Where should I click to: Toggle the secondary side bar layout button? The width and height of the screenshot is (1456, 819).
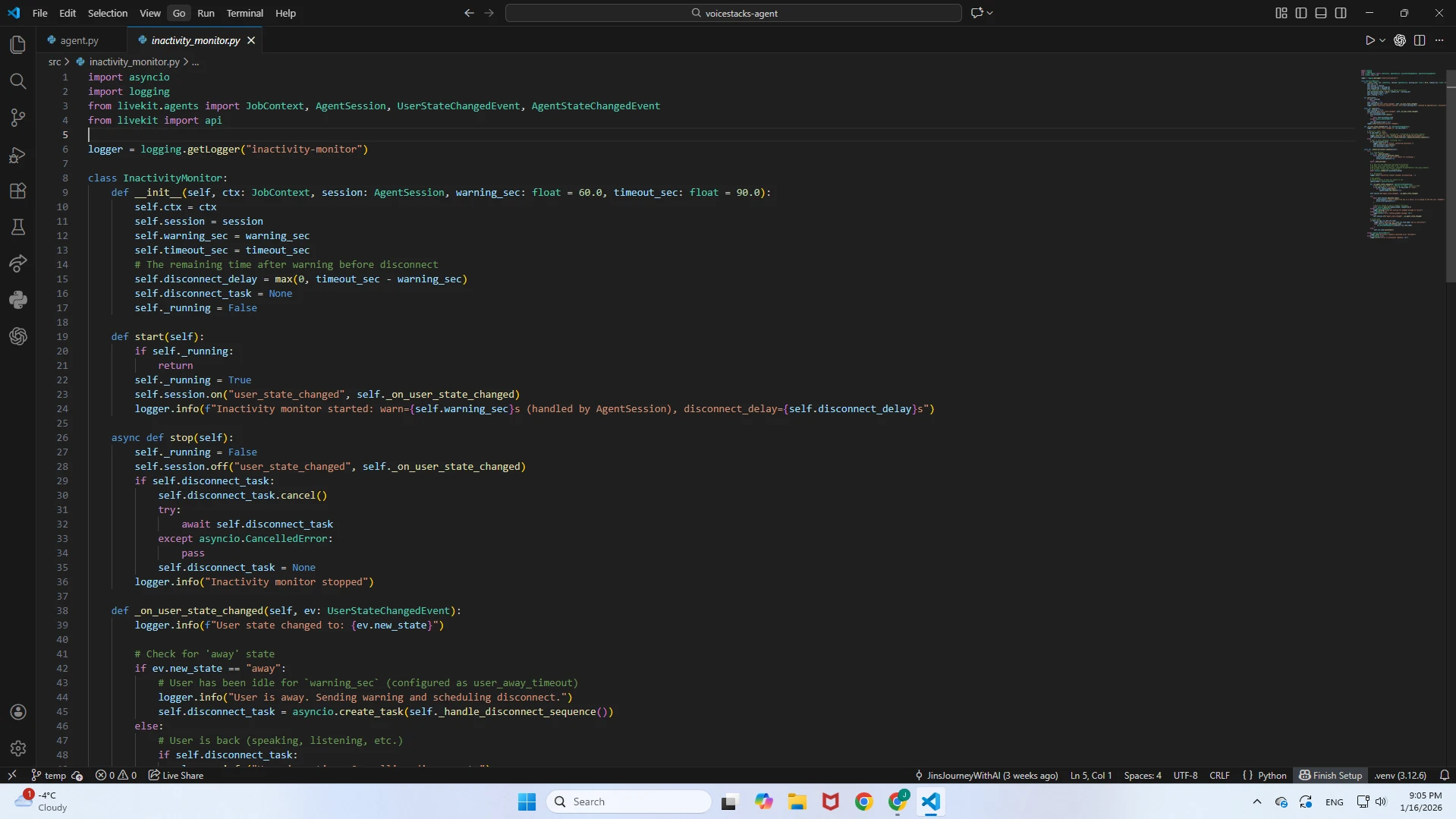(1341, 13)
